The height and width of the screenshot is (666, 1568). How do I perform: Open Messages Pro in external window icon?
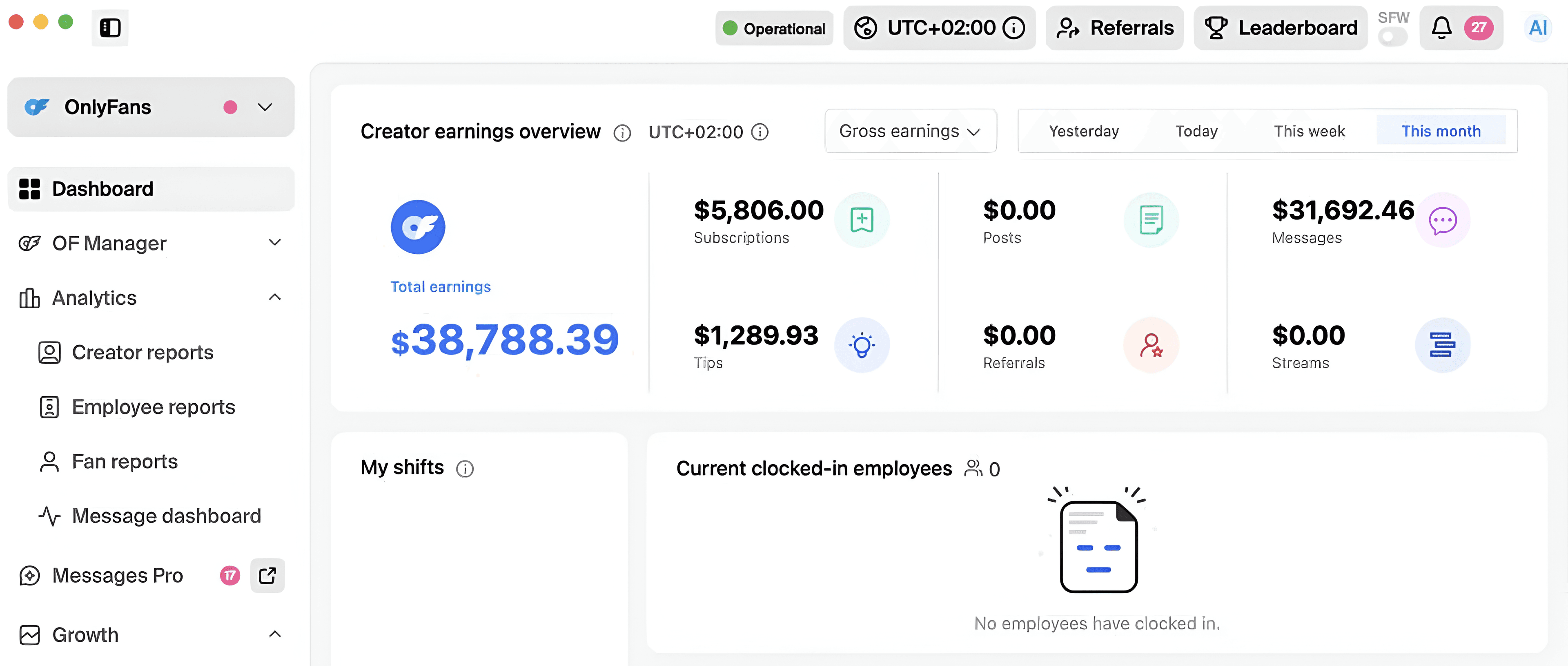click(x=267, y=575)
